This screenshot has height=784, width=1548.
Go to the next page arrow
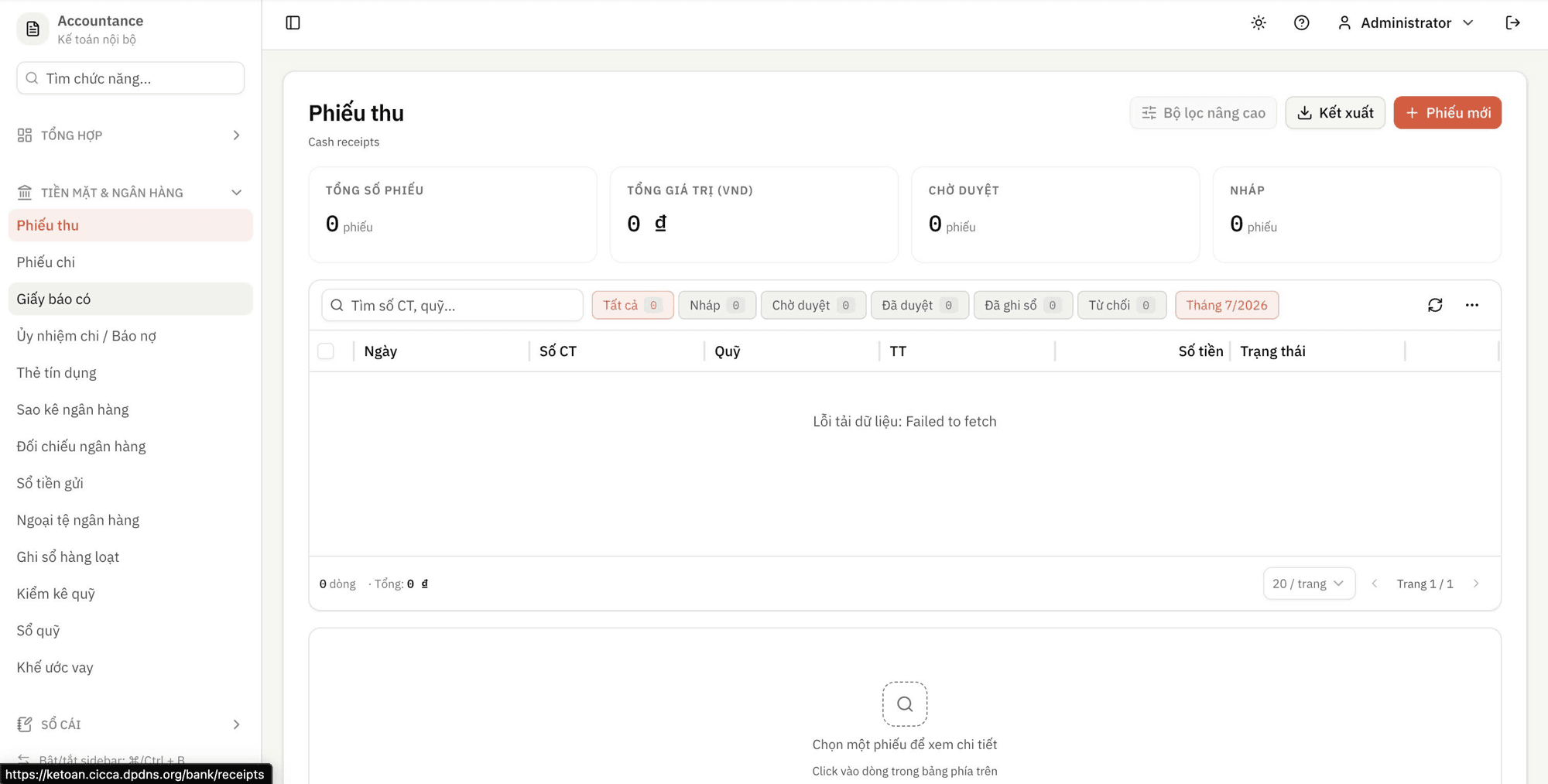[x=1476, y=584]
